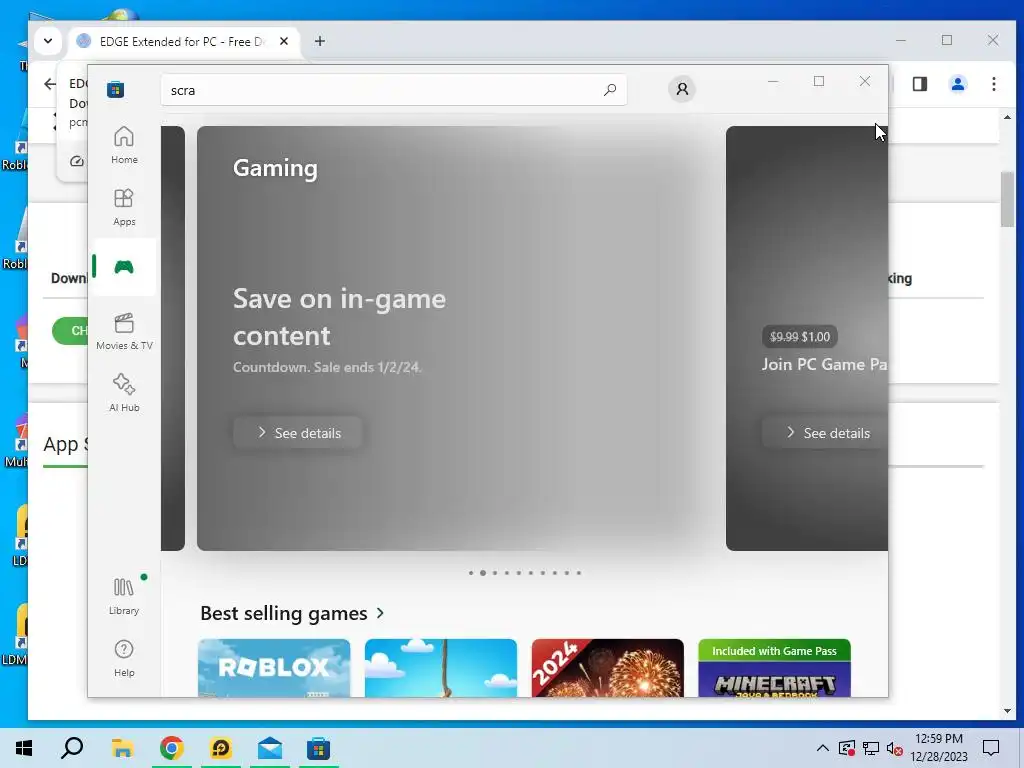
Task: Open taskbar Search
Action: 72,748
